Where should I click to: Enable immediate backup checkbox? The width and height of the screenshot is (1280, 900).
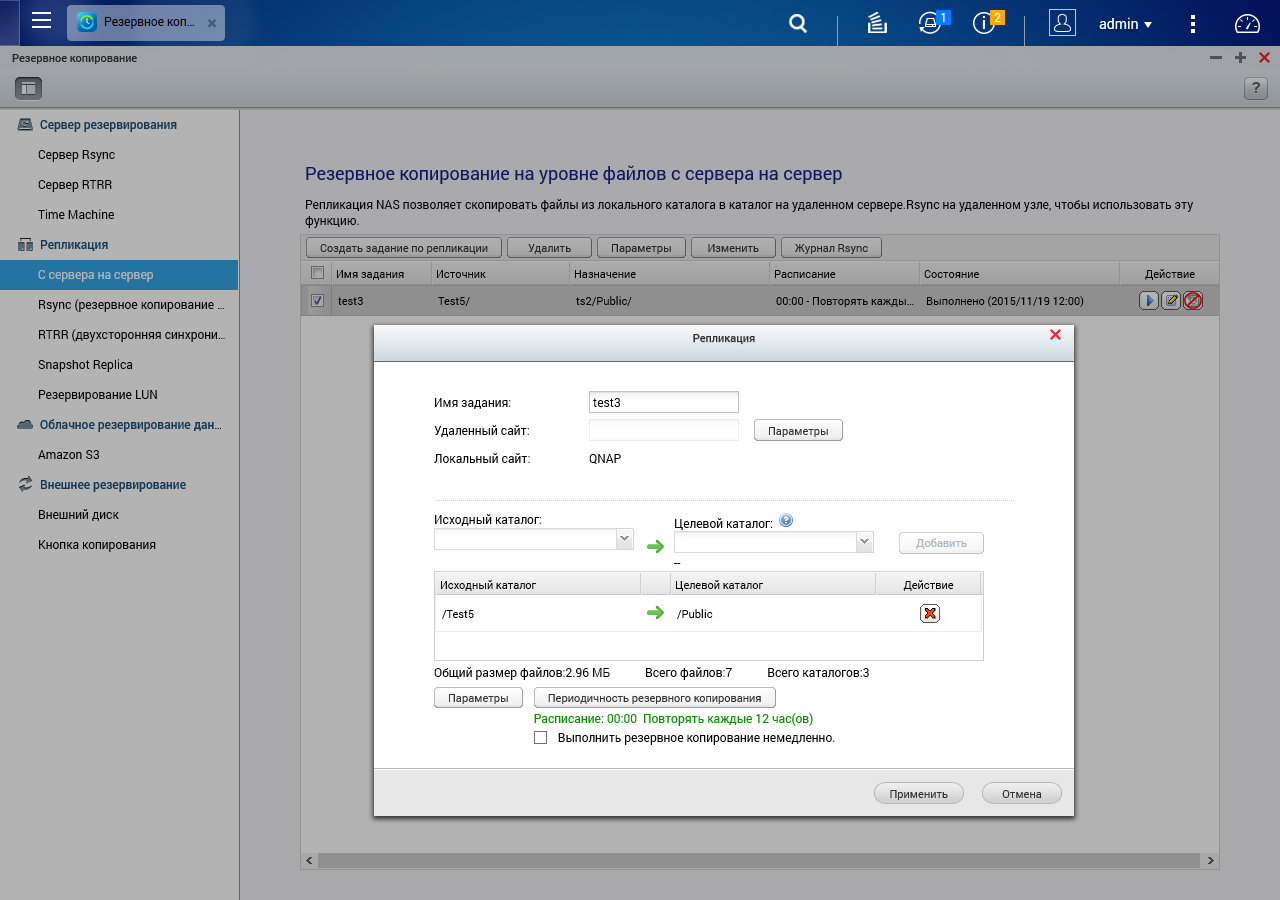tap(541, 738)
